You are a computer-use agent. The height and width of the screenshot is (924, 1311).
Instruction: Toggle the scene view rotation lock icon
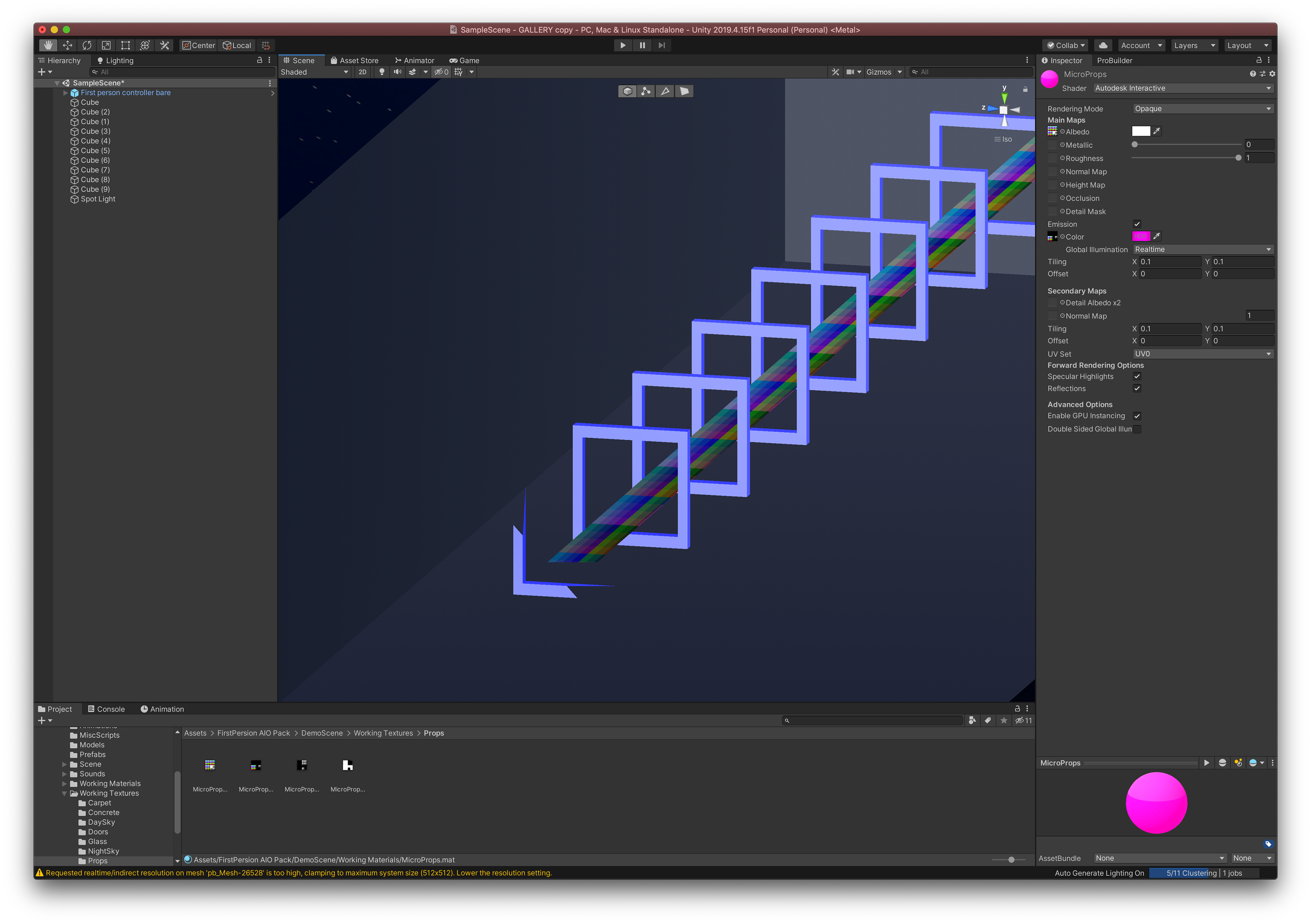click(x=1025, y=89)
